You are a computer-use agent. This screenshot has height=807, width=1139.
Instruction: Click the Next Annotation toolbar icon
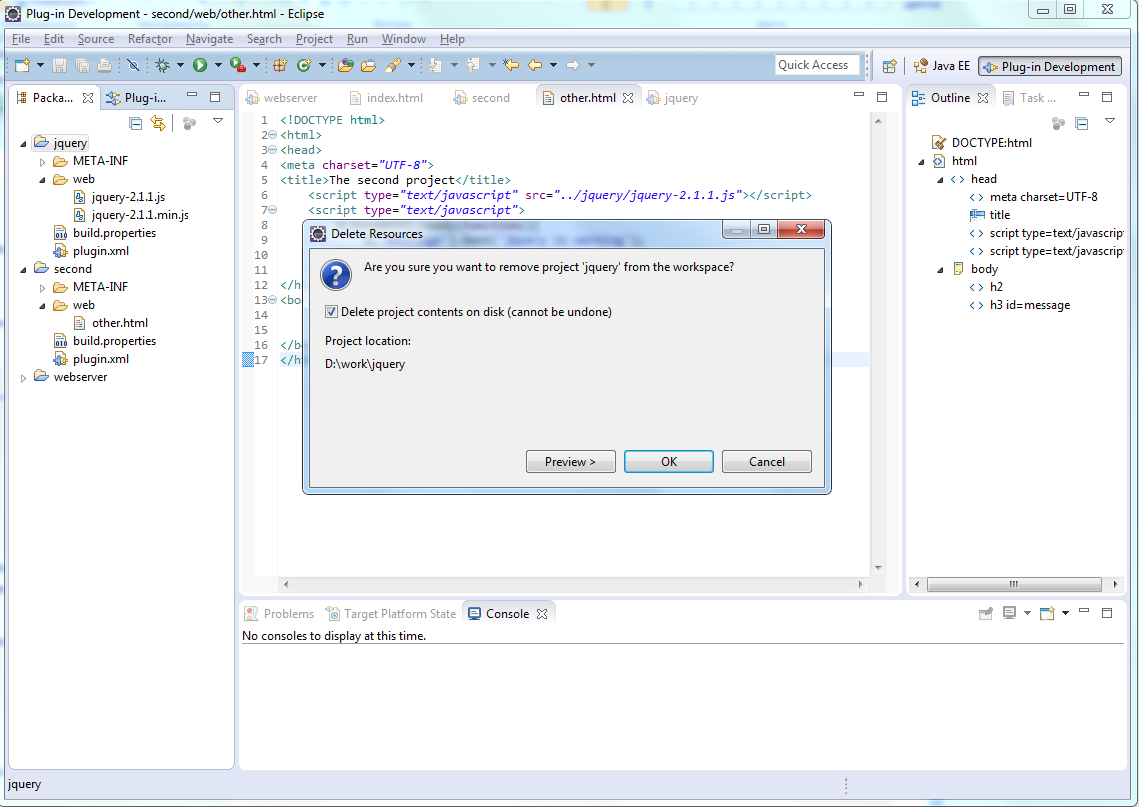tap(436, 65)
